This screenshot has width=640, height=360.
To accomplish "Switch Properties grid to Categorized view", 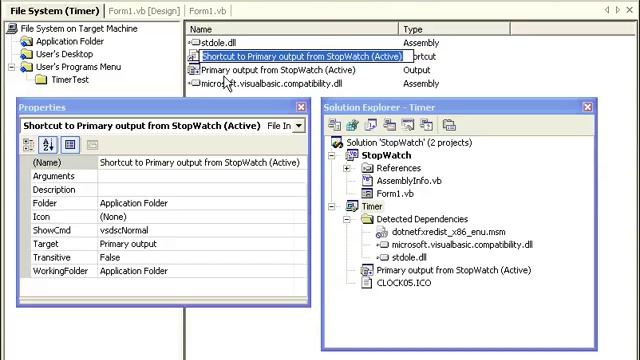I will click(29, 144).
